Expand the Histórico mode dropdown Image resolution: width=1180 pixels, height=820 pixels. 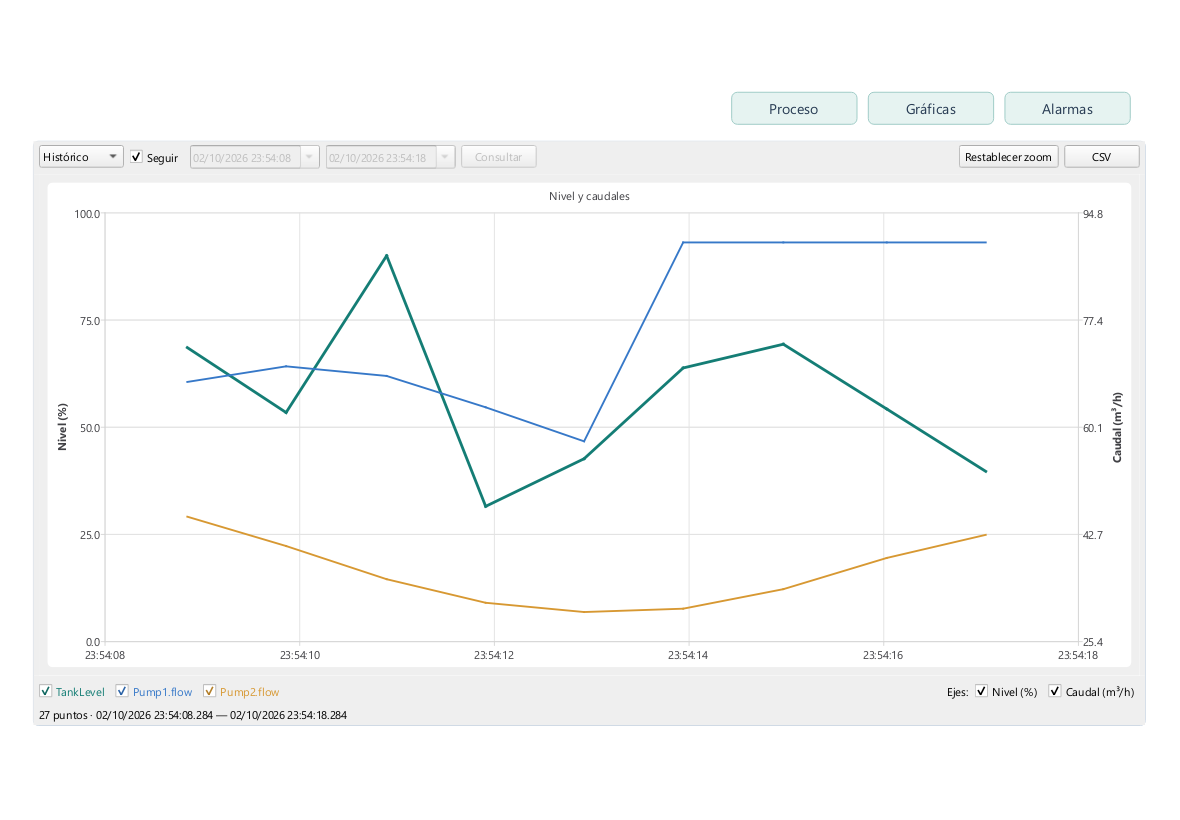[81, 156]
